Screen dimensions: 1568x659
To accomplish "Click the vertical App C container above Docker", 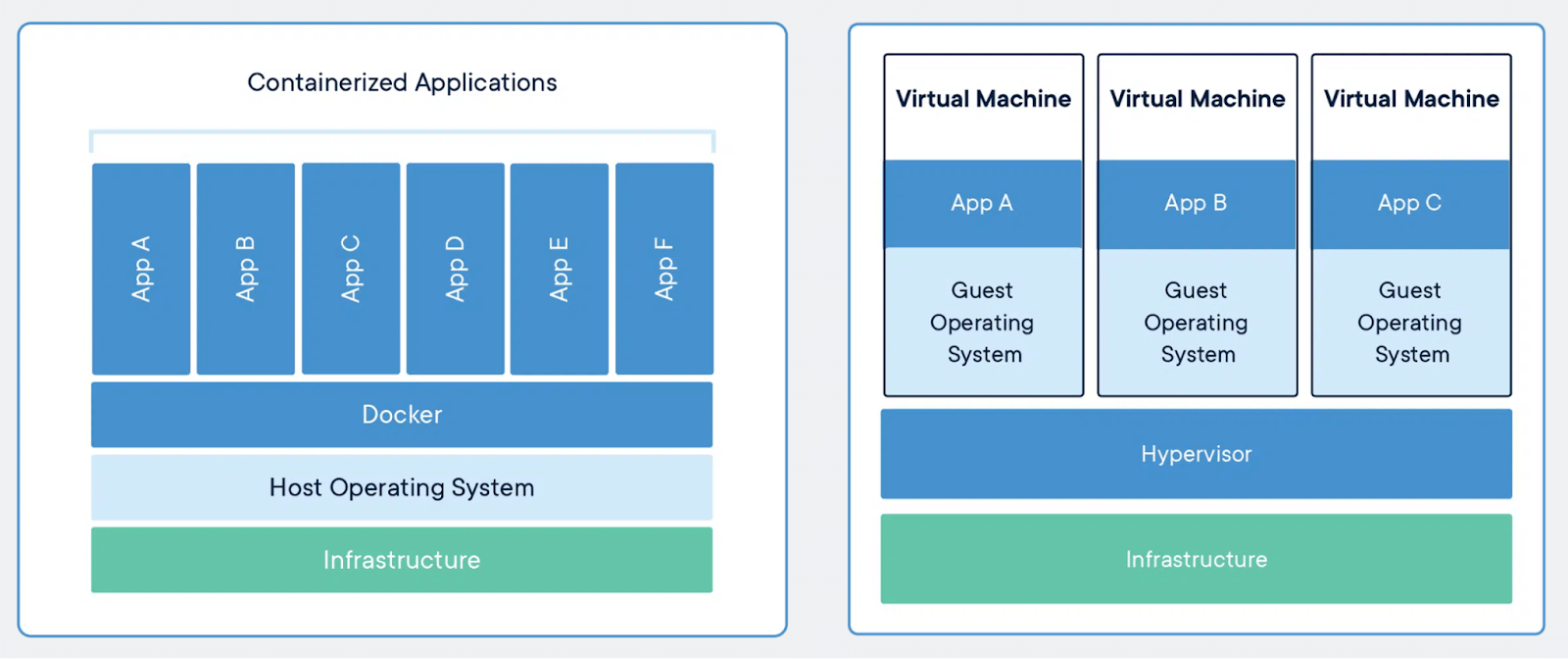I will [x=351, y=269].
